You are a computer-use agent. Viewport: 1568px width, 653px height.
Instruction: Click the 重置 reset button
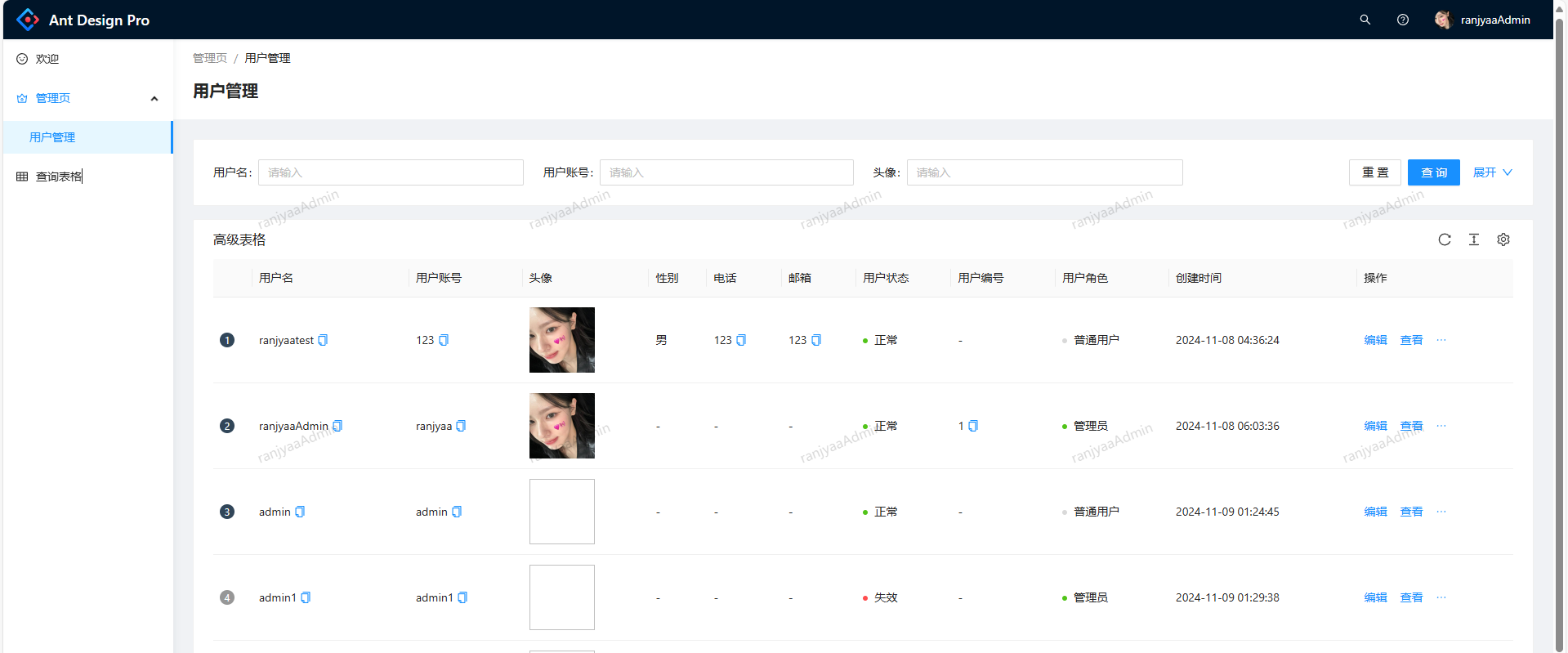click(1374, 172)
